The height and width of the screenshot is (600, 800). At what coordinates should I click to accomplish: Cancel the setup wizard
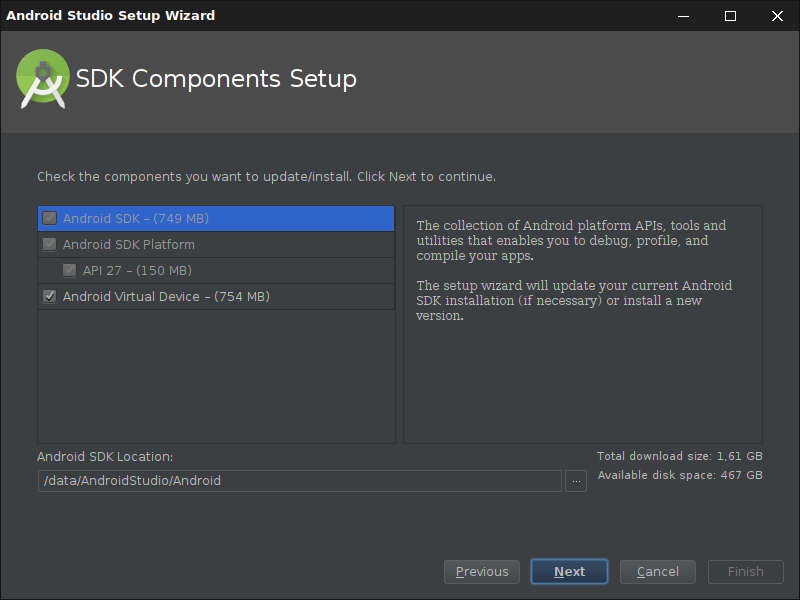658,572
